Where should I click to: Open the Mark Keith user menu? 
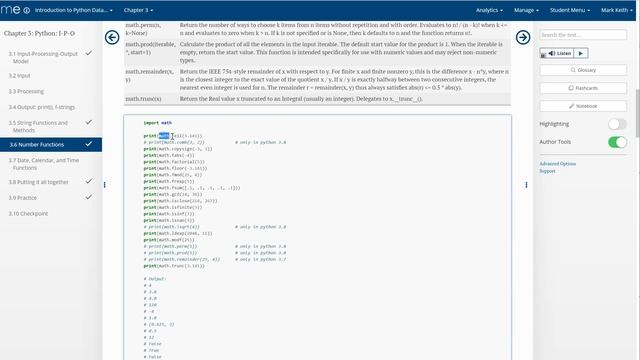tap(616, 10)
